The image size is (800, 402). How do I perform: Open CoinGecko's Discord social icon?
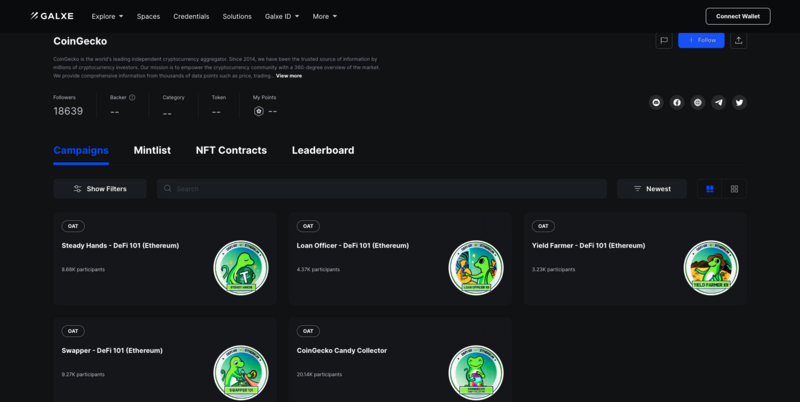[656, 103]
